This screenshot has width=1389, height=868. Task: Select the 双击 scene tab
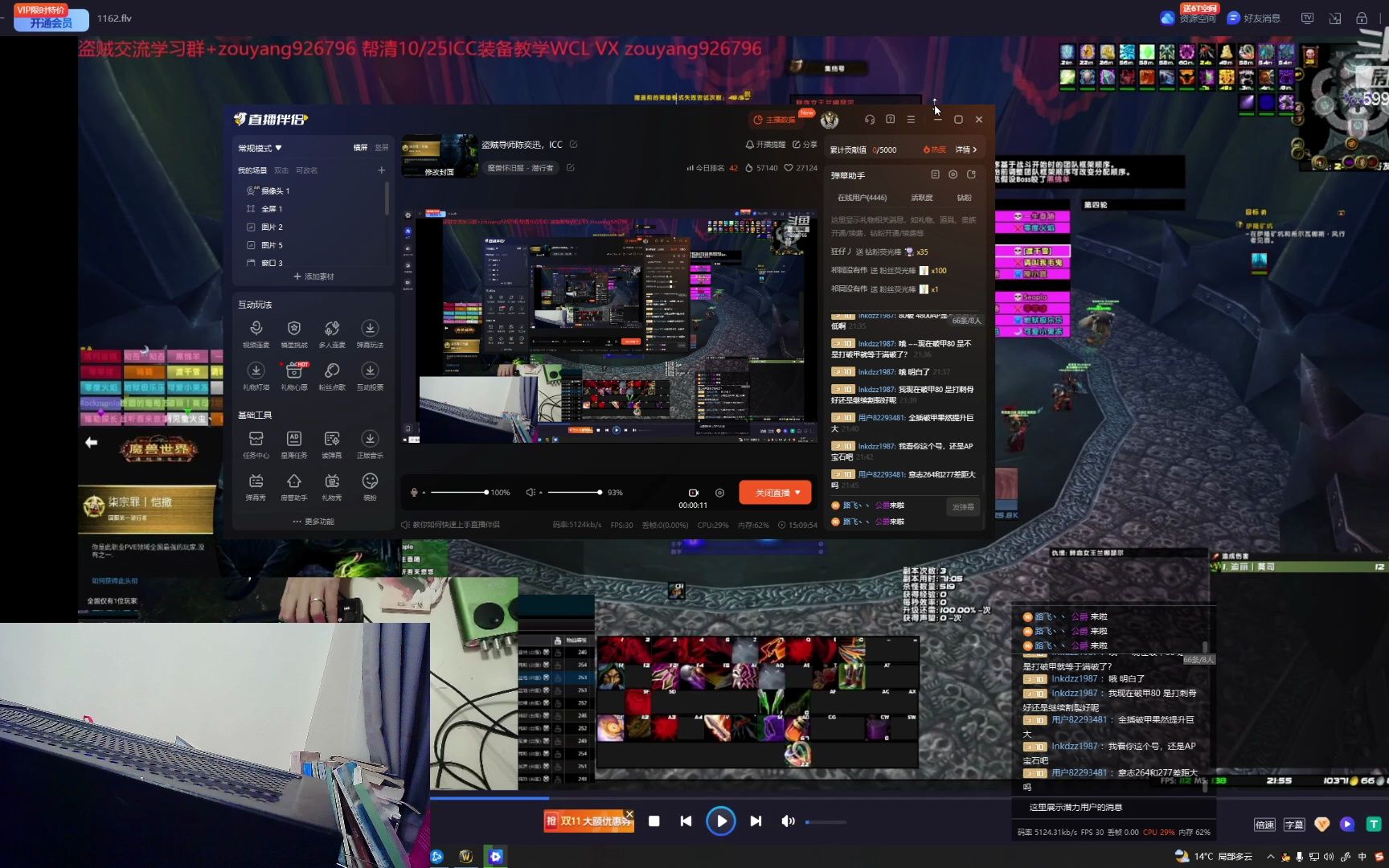[281, 170]
